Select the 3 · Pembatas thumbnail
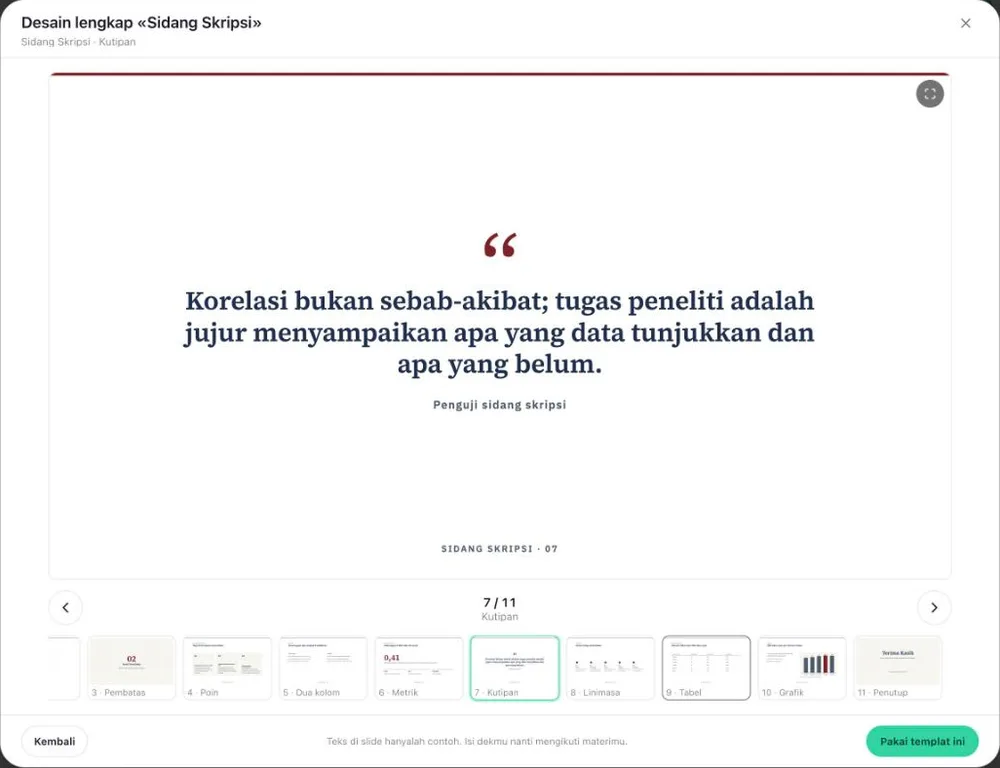 [x=131, y=668]
